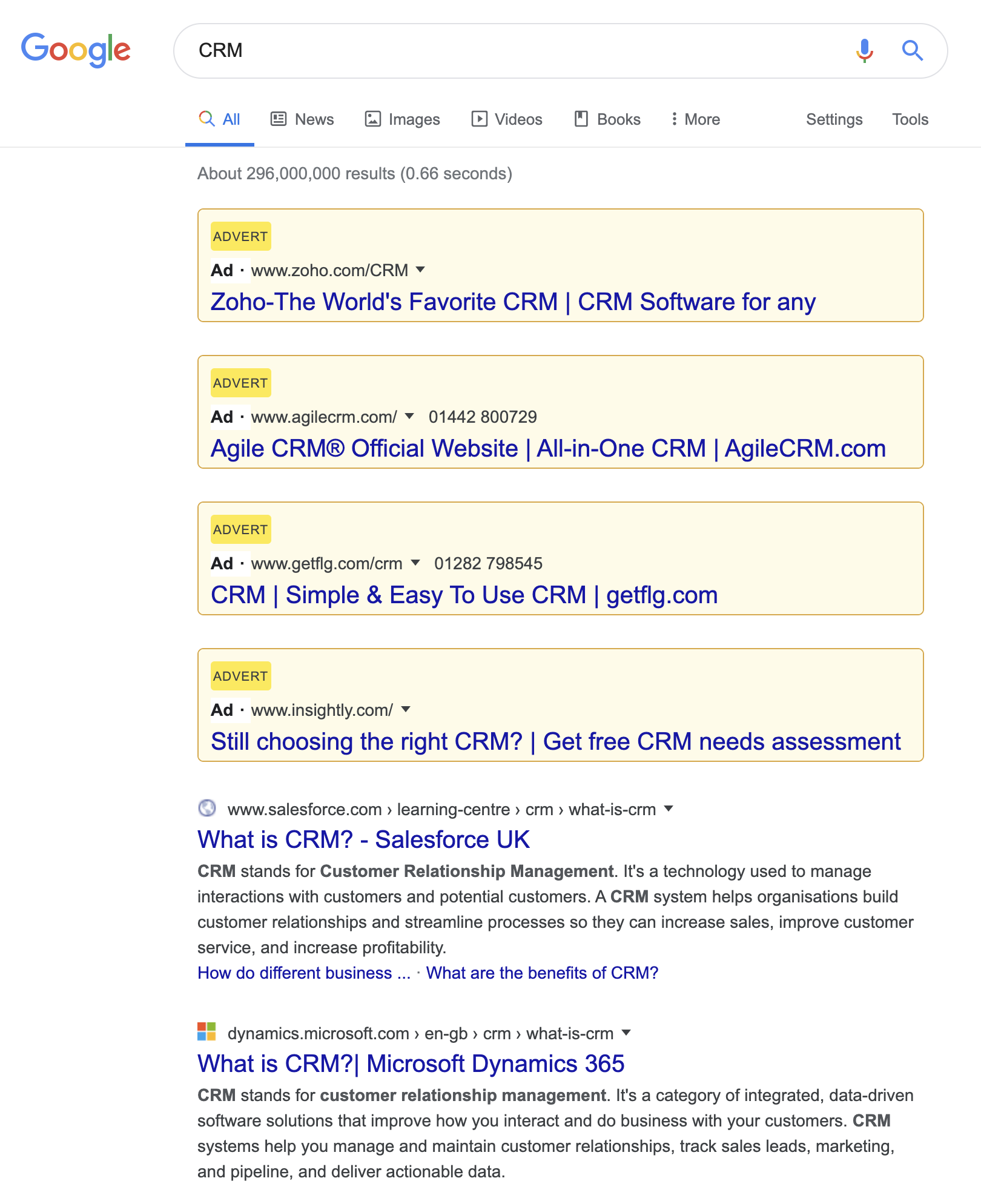981x1204 pixels.
Task: Click the ADVERT label on Zoho ad
Action: coord(240,236)
